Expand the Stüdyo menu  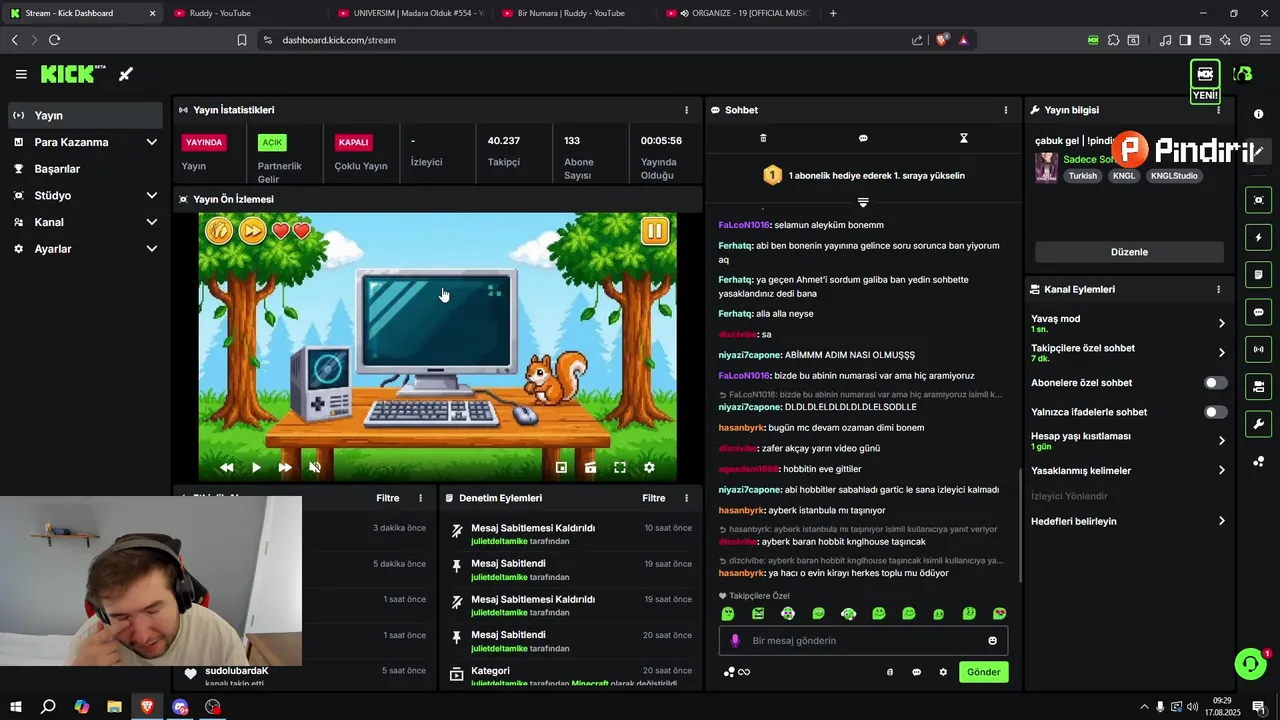[x=85, y=195]
